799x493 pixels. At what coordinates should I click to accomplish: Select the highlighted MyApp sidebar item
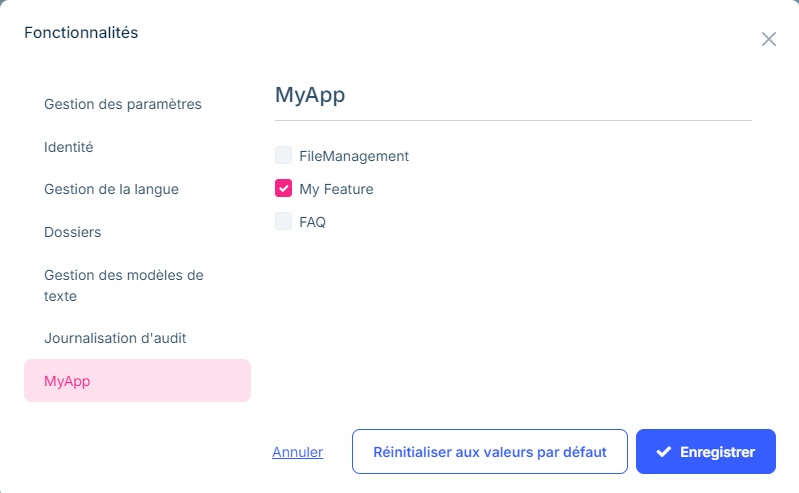pyautogui.click(x=137, y=381)
